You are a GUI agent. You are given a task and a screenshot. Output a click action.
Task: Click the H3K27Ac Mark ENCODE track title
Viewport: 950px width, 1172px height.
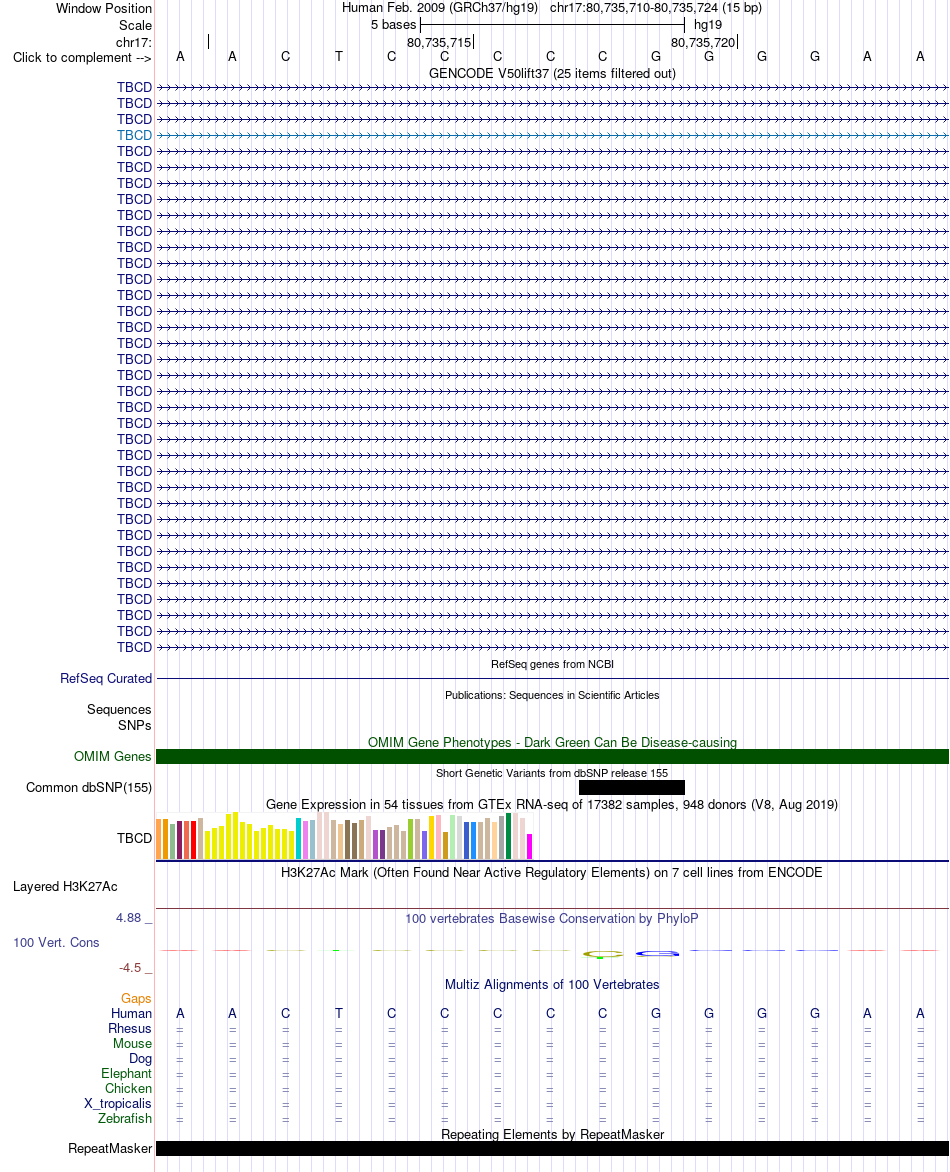click(x=552, y=872)
